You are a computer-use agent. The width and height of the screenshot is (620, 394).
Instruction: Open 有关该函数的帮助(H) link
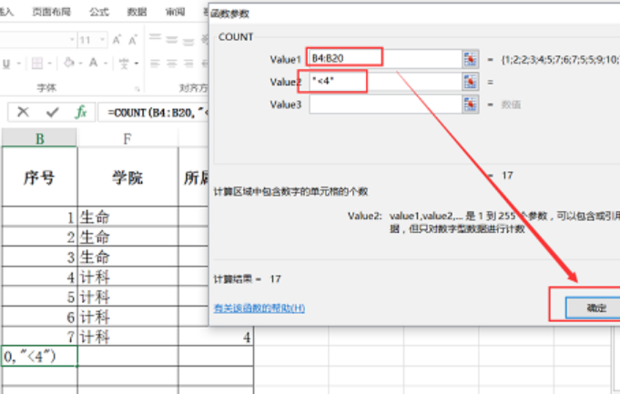coord(259,308)
